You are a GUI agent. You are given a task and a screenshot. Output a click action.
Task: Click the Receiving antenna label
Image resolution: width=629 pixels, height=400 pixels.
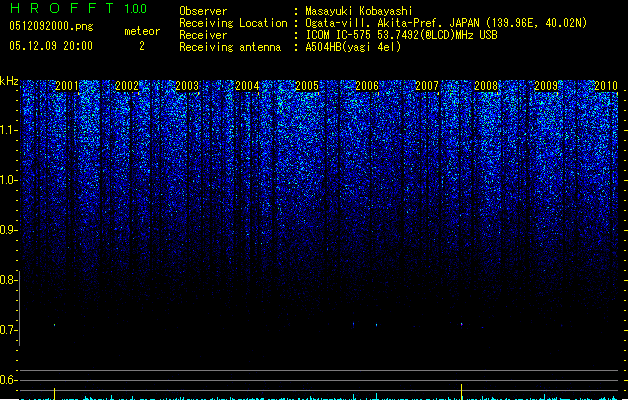click(x=230, y=47)
